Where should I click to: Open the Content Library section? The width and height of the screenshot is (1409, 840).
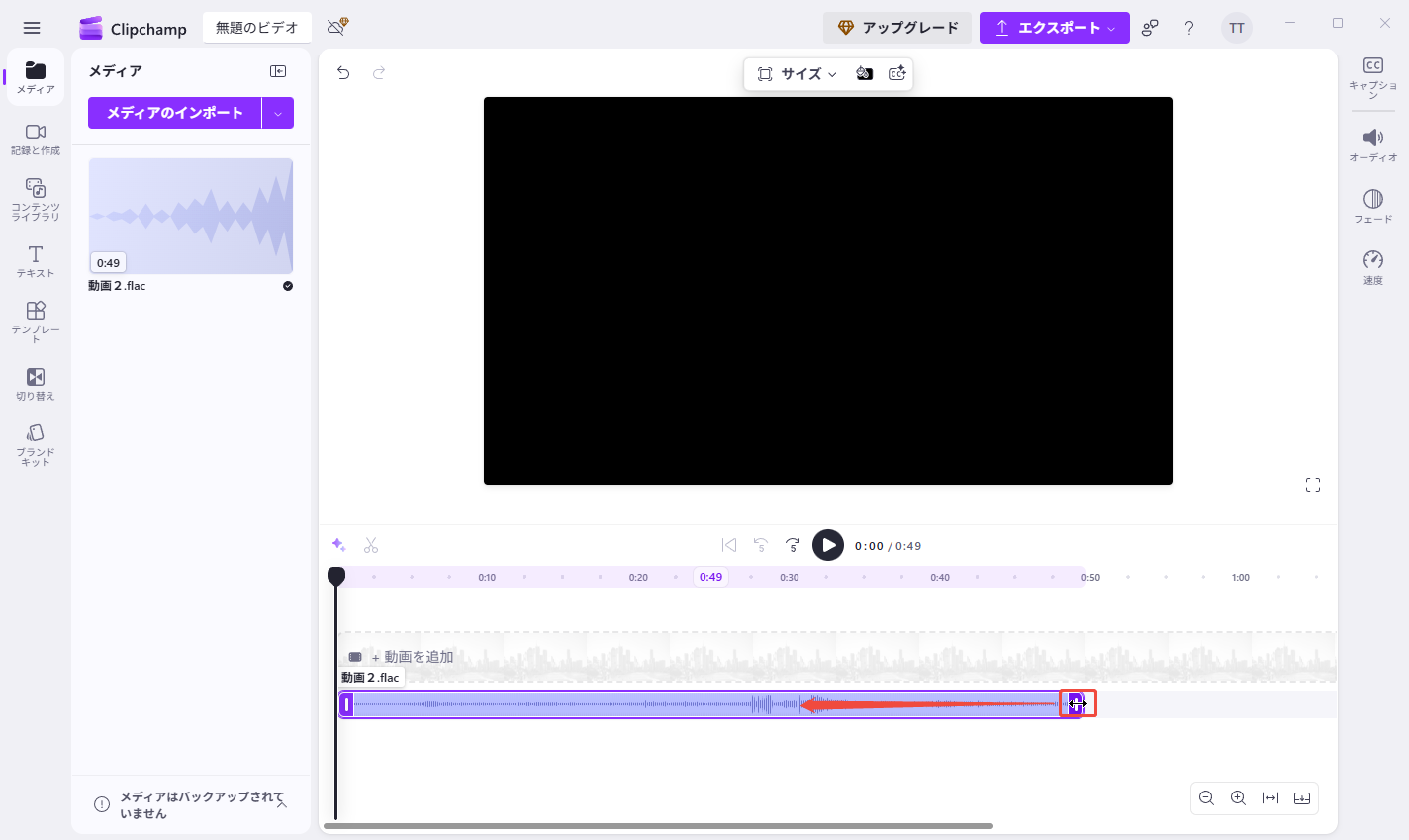[36, 195]
